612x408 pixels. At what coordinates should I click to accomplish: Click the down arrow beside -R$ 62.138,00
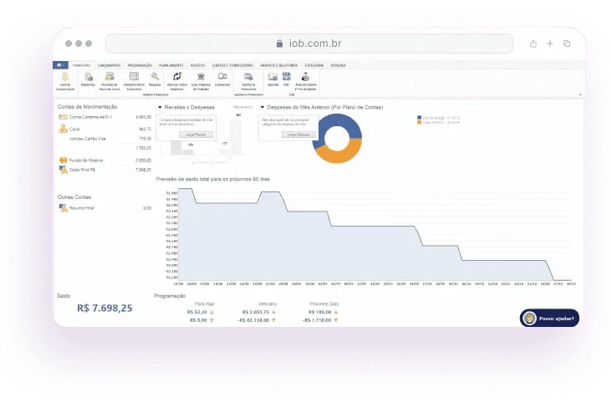pos(274,320)
